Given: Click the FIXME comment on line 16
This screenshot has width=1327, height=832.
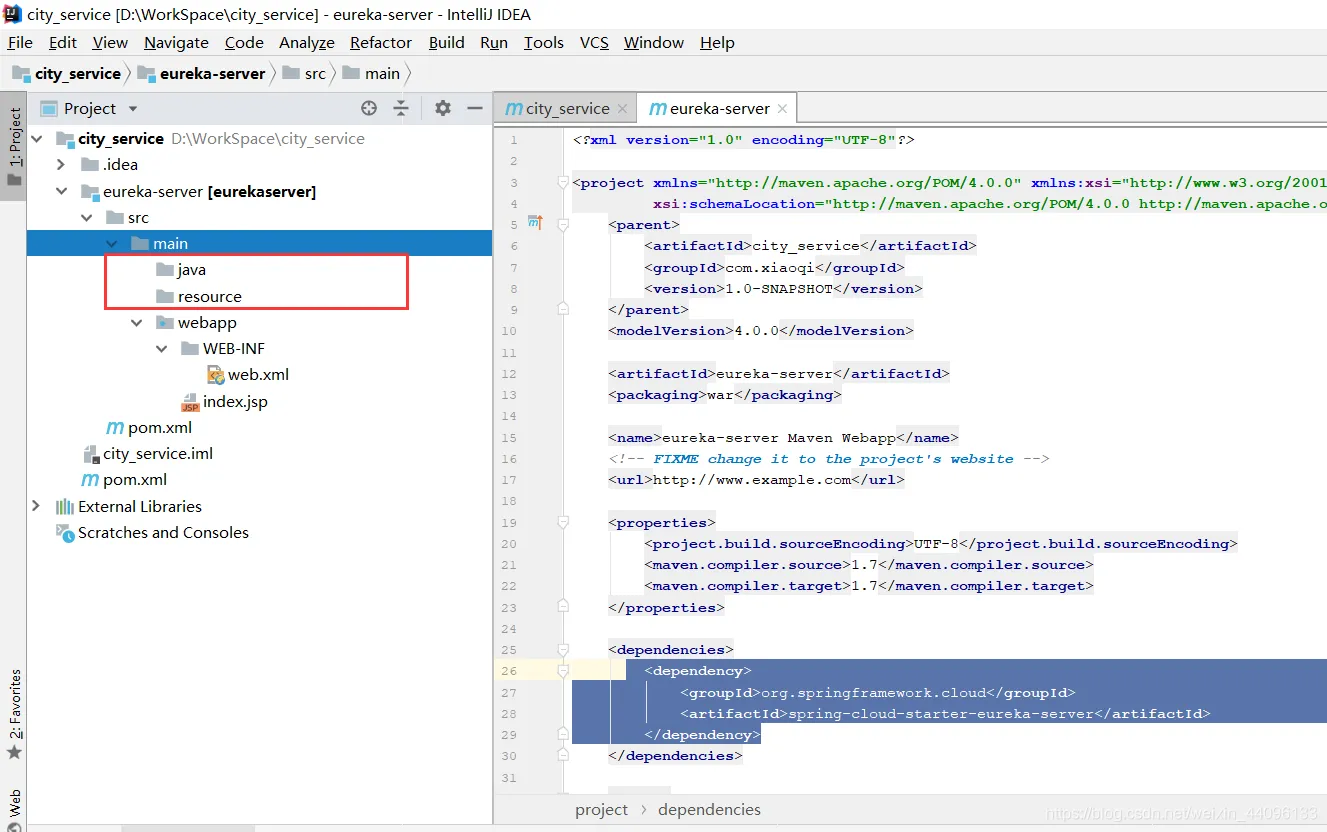Looking at the screenshot, I should (x=828, y=459).
